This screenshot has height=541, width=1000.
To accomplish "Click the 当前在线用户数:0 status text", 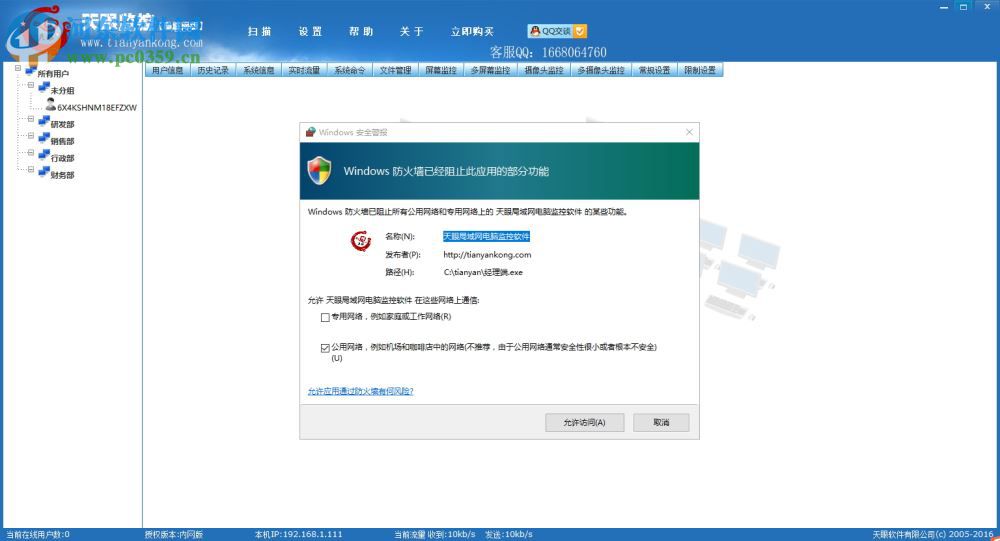I will pos(38,534).
